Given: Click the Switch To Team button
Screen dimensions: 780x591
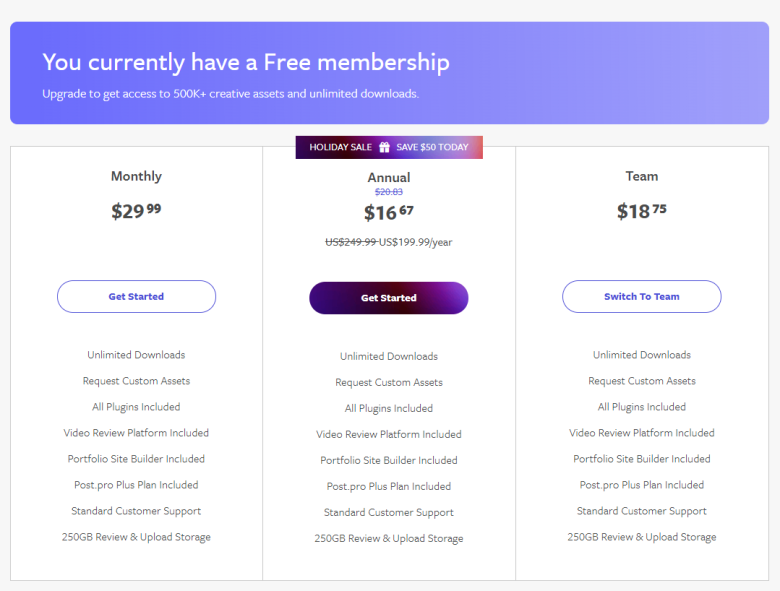Looking at the screenshot, I should click(x=642, y=296).
